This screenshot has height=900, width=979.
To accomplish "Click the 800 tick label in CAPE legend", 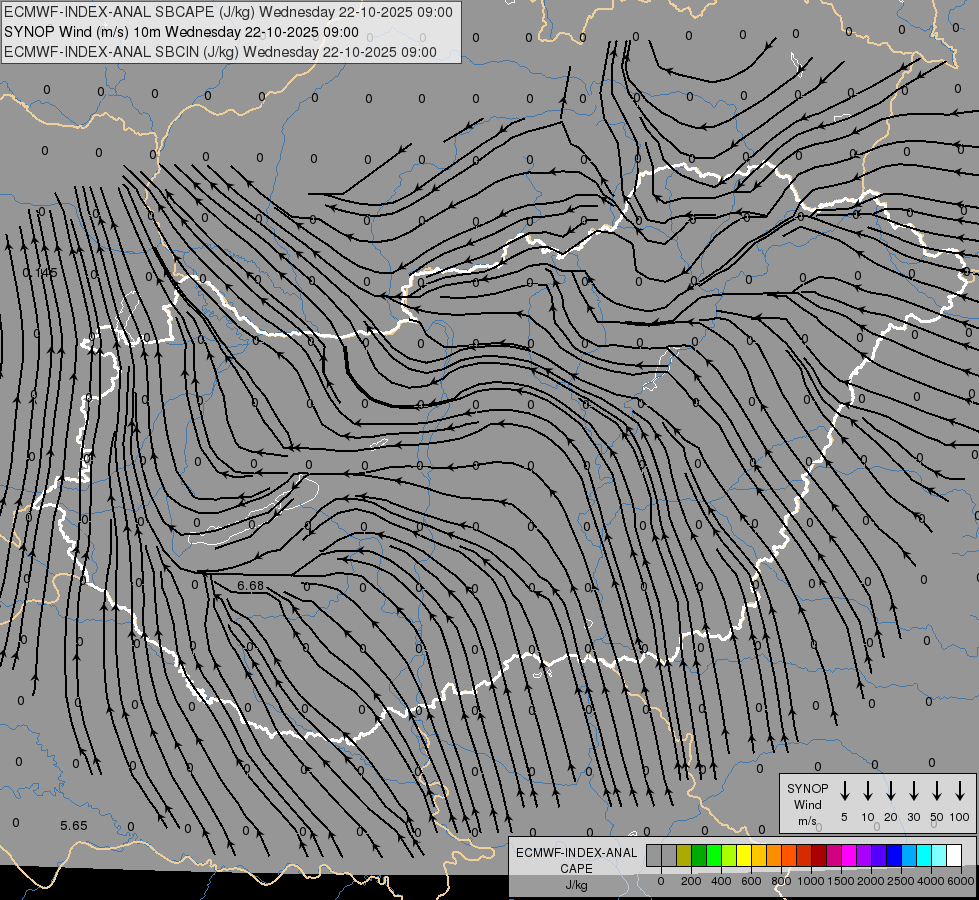I will tap(781, 881).
